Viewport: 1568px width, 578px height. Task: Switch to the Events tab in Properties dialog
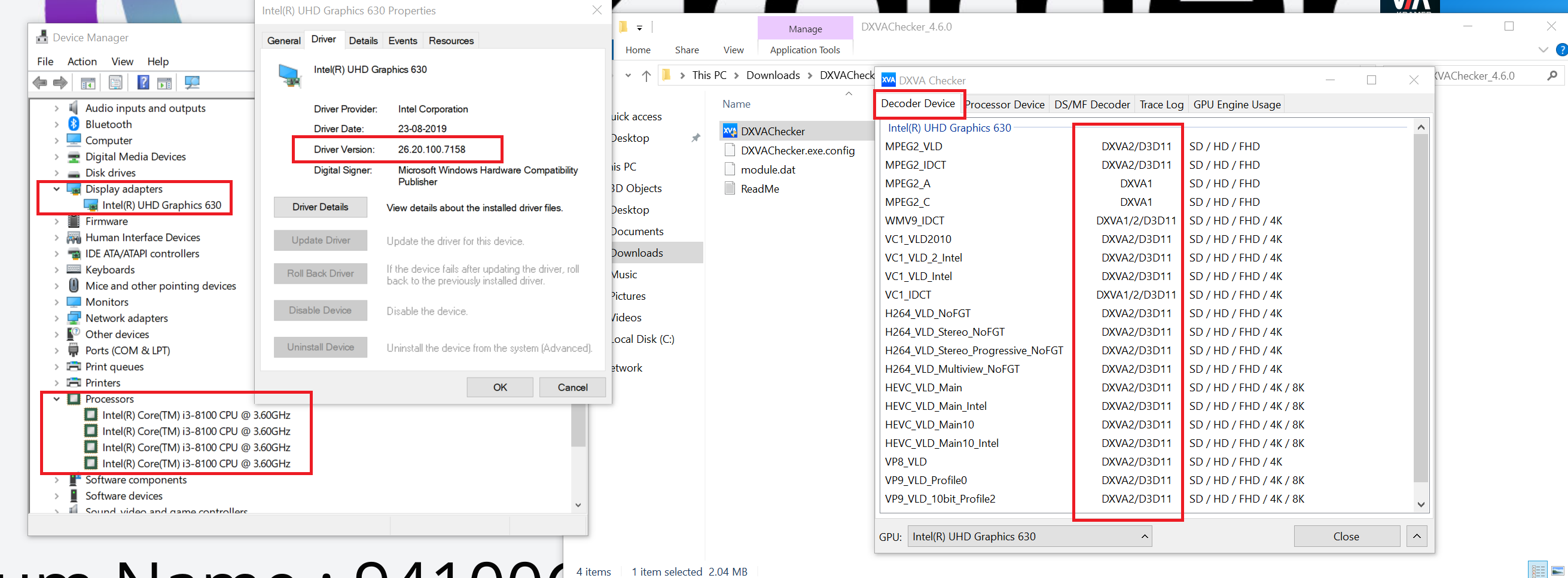[403, 41]
